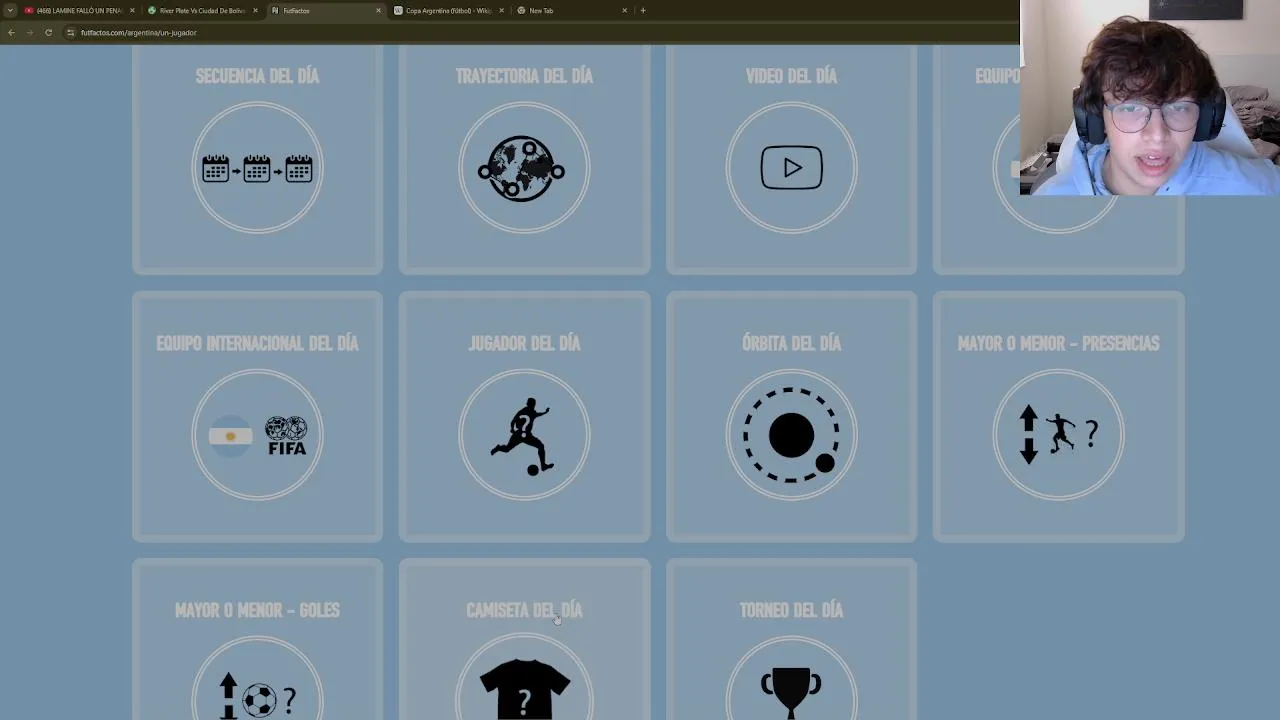
Task: Click the browser forward arrow
Action: click(29, 32)
